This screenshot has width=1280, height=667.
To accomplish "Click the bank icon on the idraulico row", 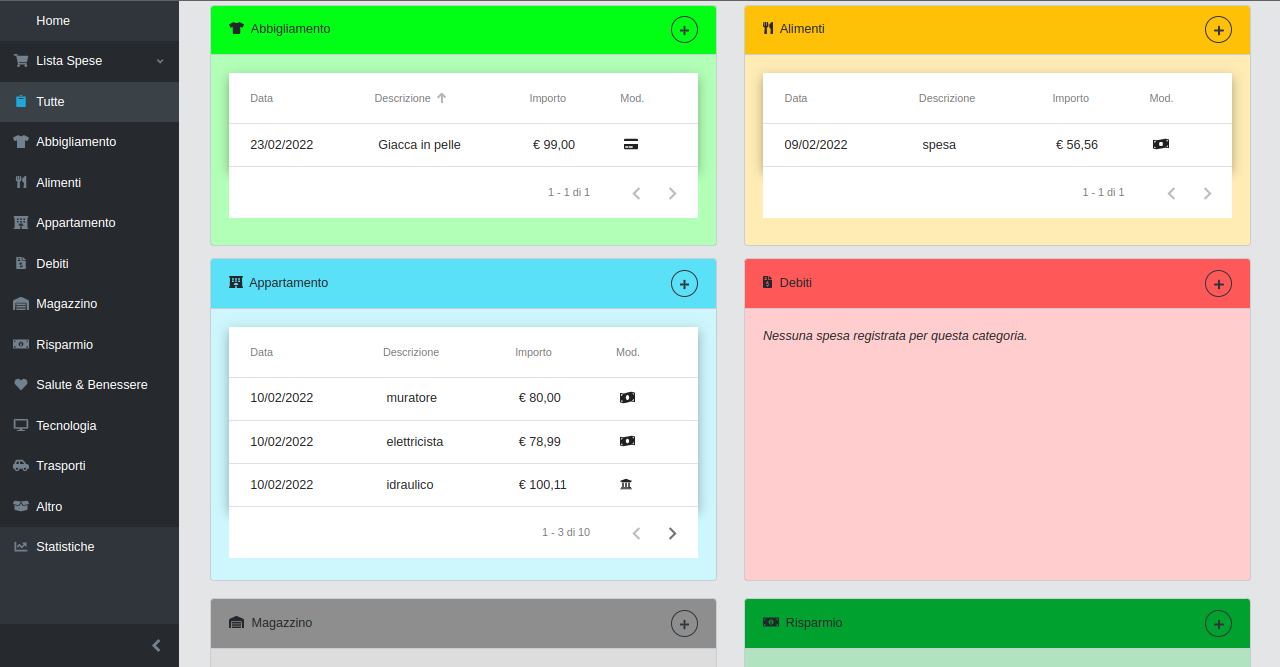I will click(626, 484).
